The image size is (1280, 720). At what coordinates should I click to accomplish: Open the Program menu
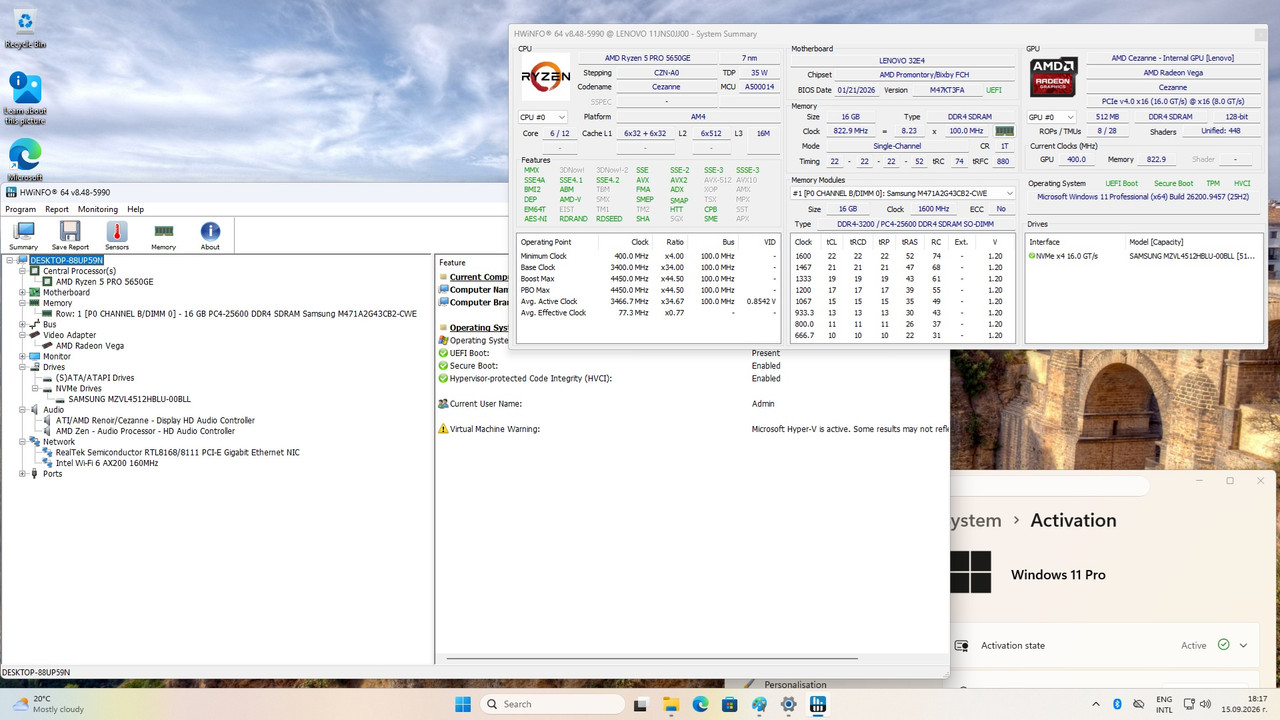[x=21, y=209]
